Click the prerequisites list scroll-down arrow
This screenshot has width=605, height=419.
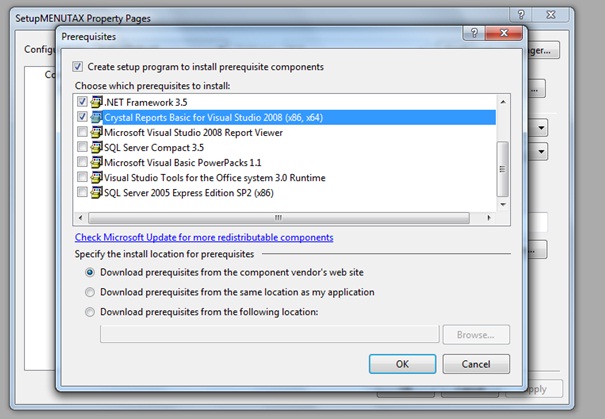(x=503, y=204)
